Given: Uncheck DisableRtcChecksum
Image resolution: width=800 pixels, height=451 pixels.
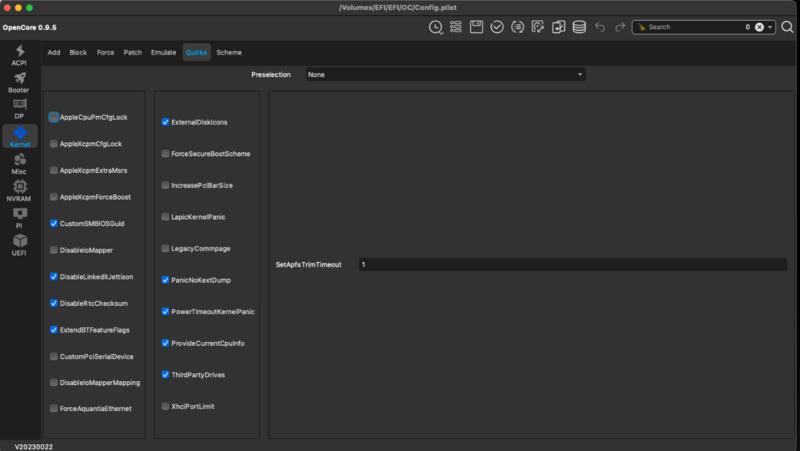Looking at the screenshot, I should [x=54, y=303].
